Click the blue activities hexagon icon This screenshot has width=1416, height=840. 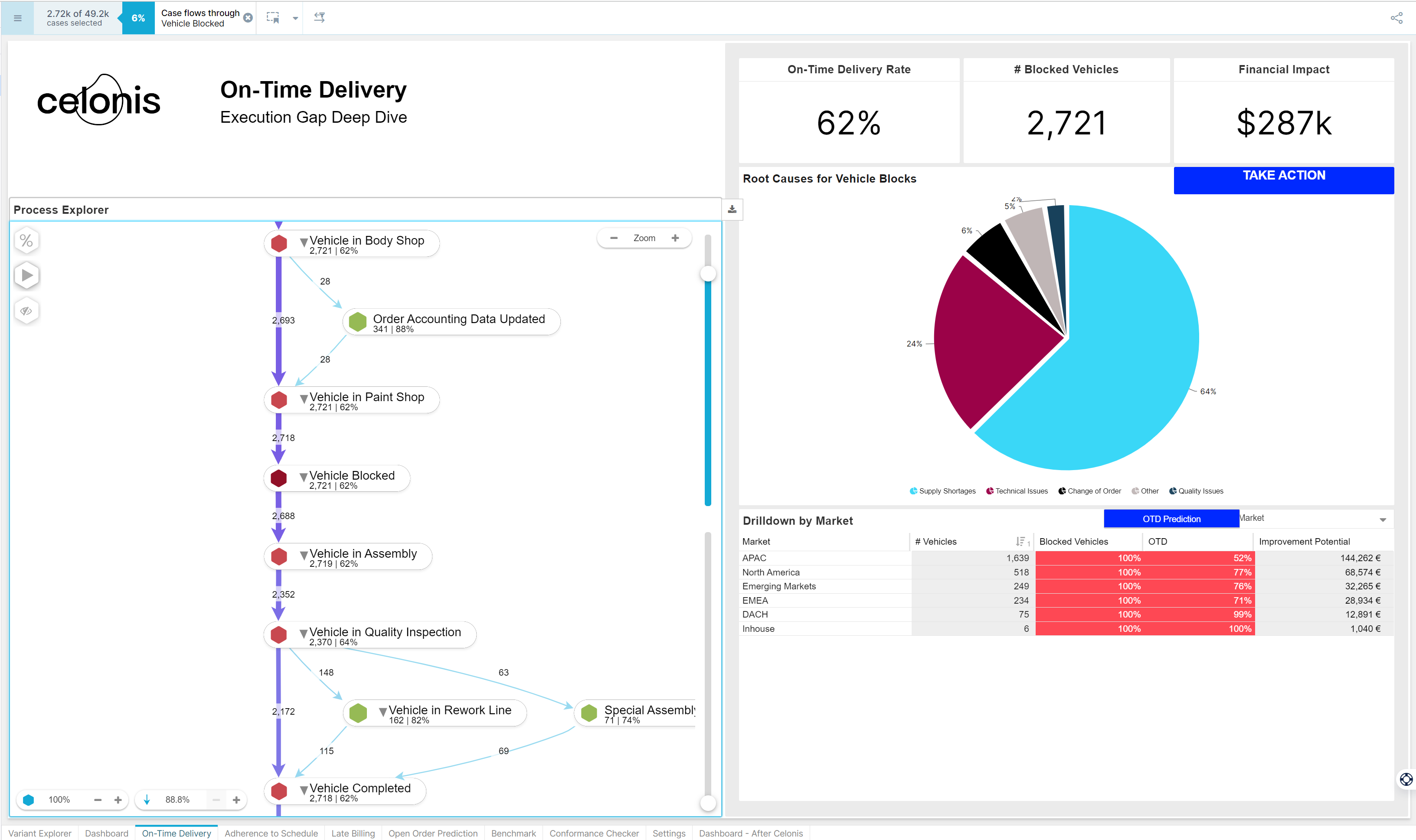28,800
